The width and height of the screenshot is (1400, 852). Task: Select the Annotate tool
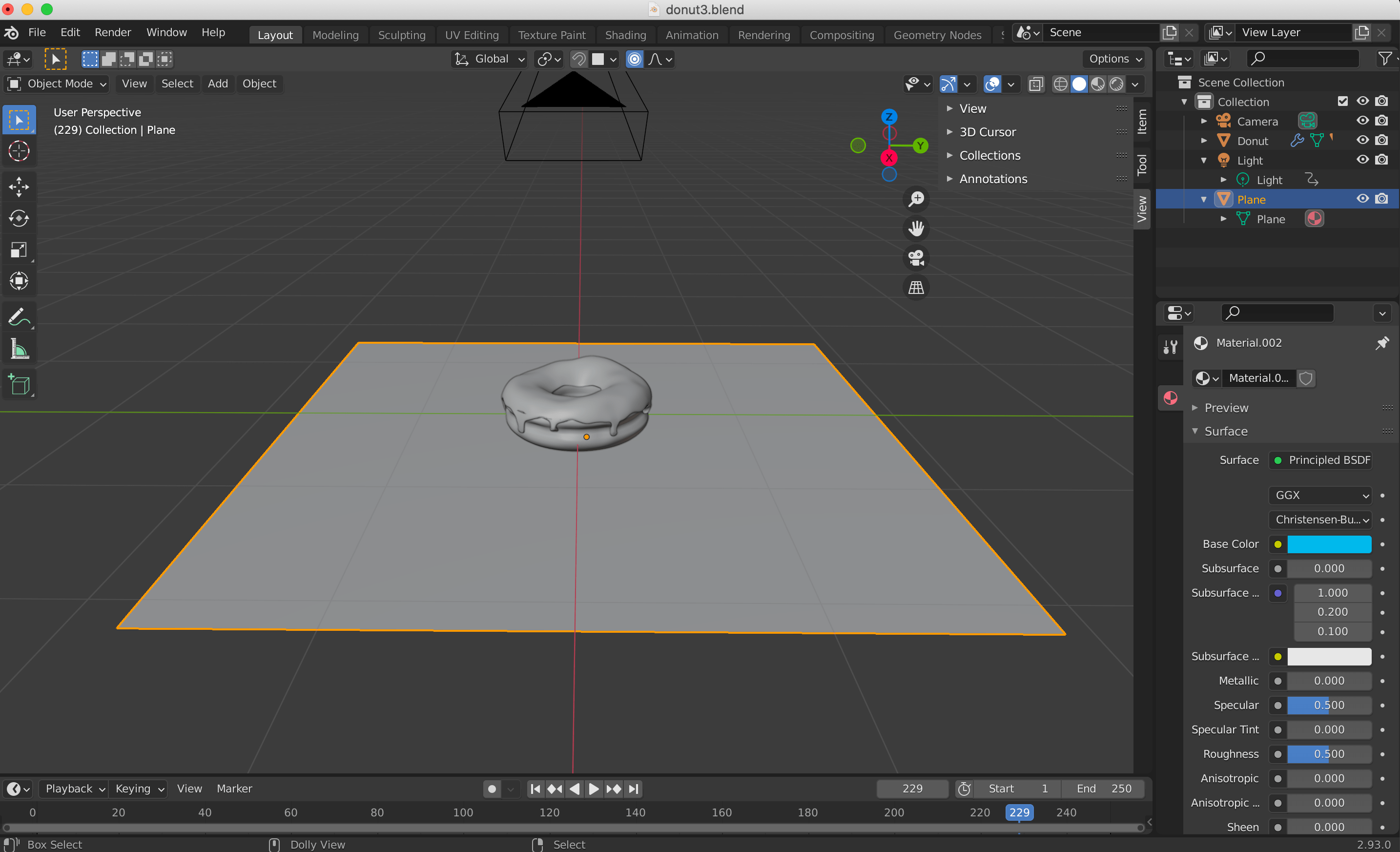[x=19, y=316]
